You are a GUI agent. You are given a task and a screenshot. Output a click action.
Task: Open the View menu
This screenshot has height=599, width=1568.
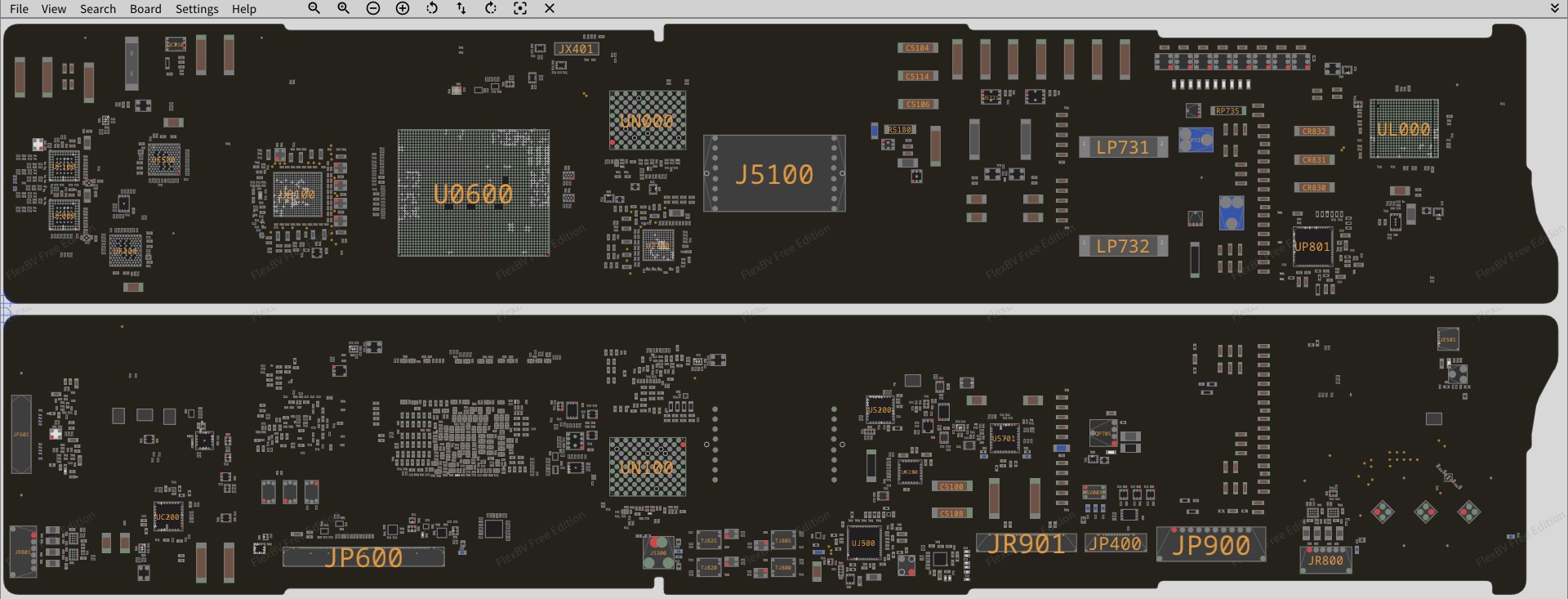coord(54,9)
